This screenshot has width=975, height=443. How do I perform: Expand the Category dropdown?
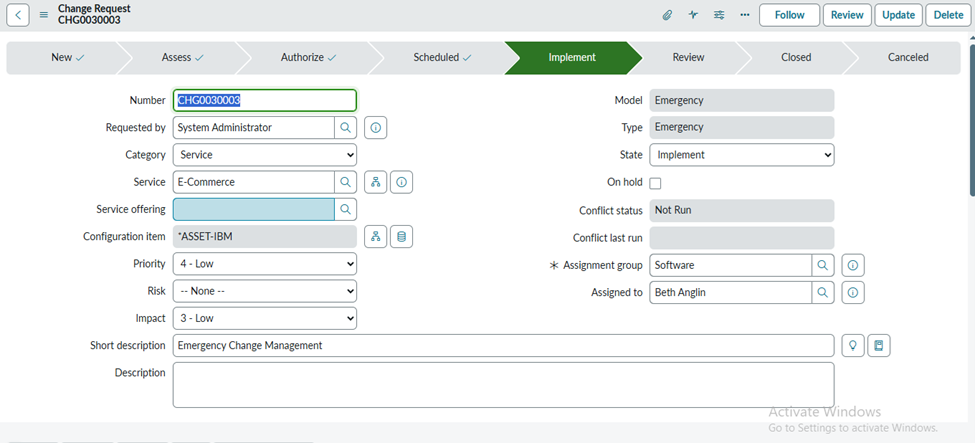[x=265, y=155]
